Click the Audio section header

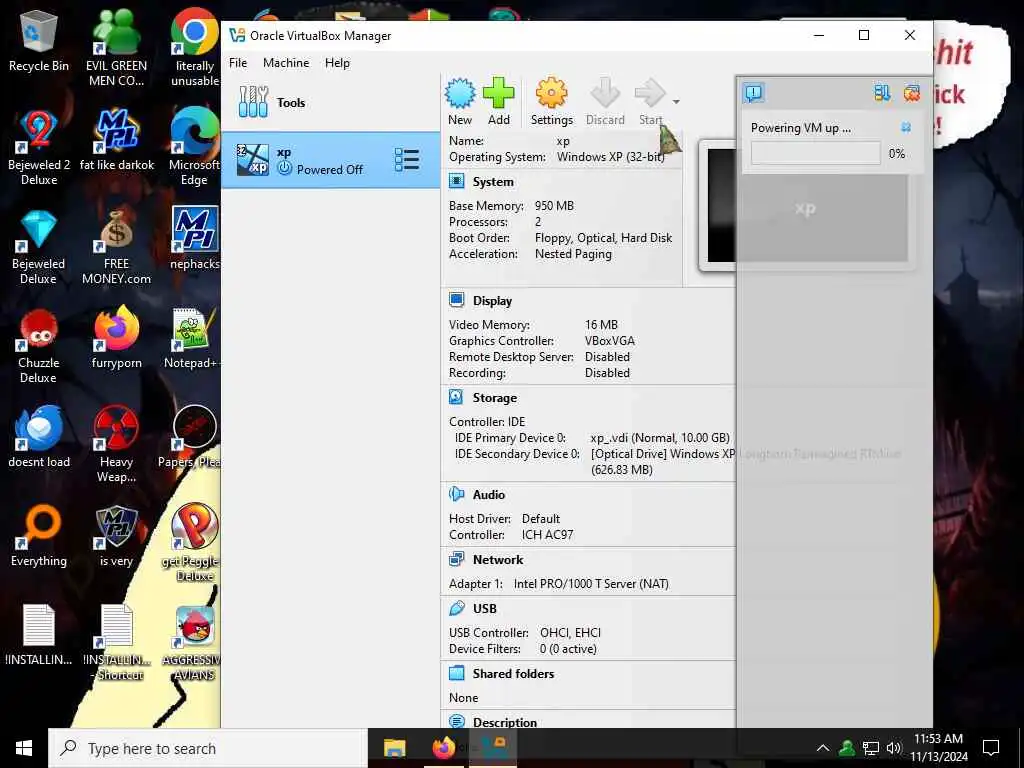pyautogui.click(x=488, y=494)
